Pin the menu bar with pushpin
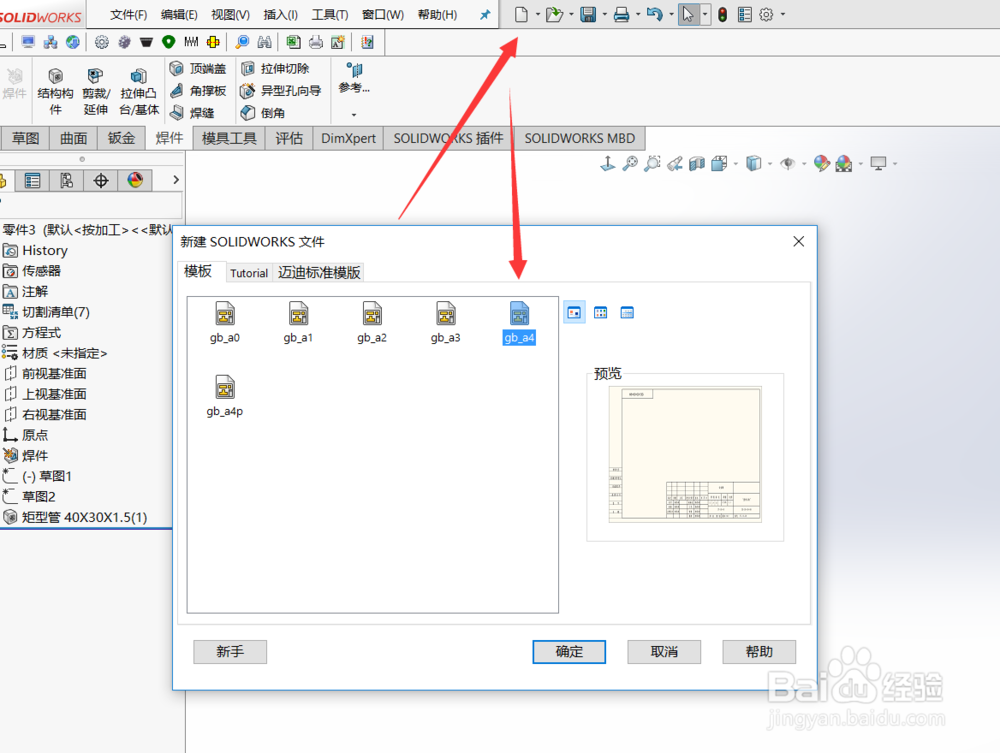 click(485, 14)
